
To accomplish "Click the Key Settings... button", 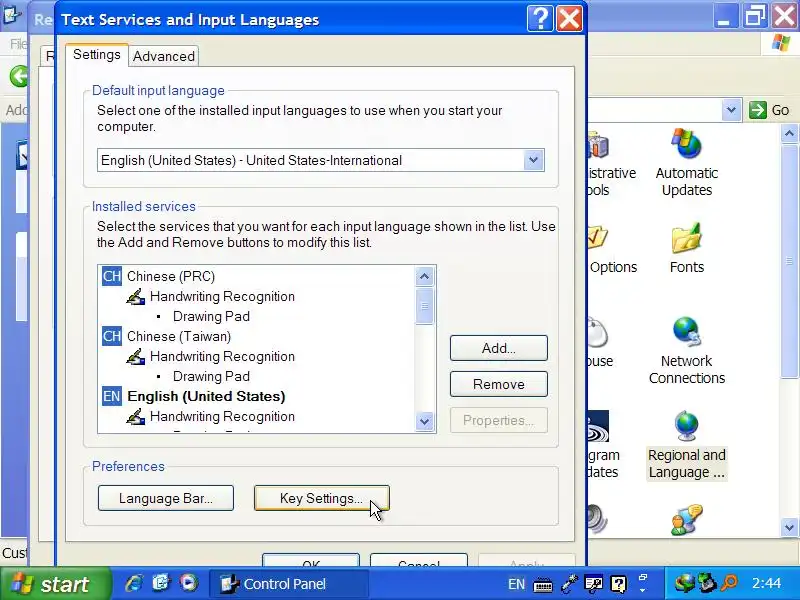I will tap(321, 498).
